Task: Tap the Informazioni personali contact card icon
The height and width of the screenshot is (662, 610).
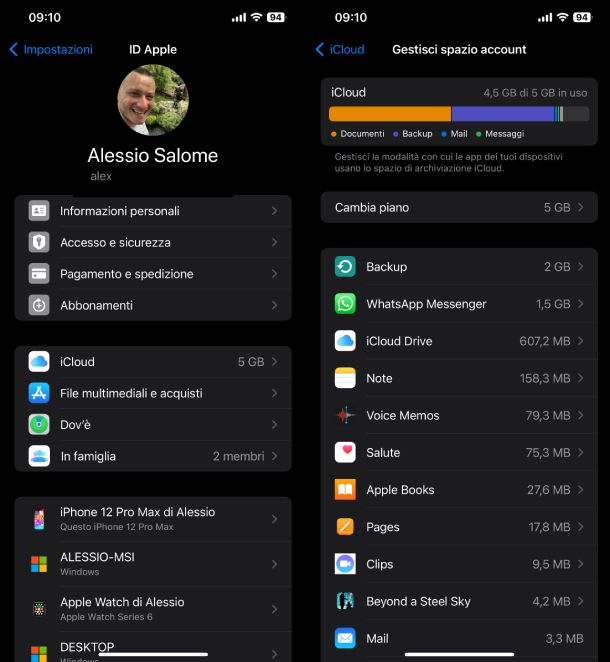Action: coord(39,211)
